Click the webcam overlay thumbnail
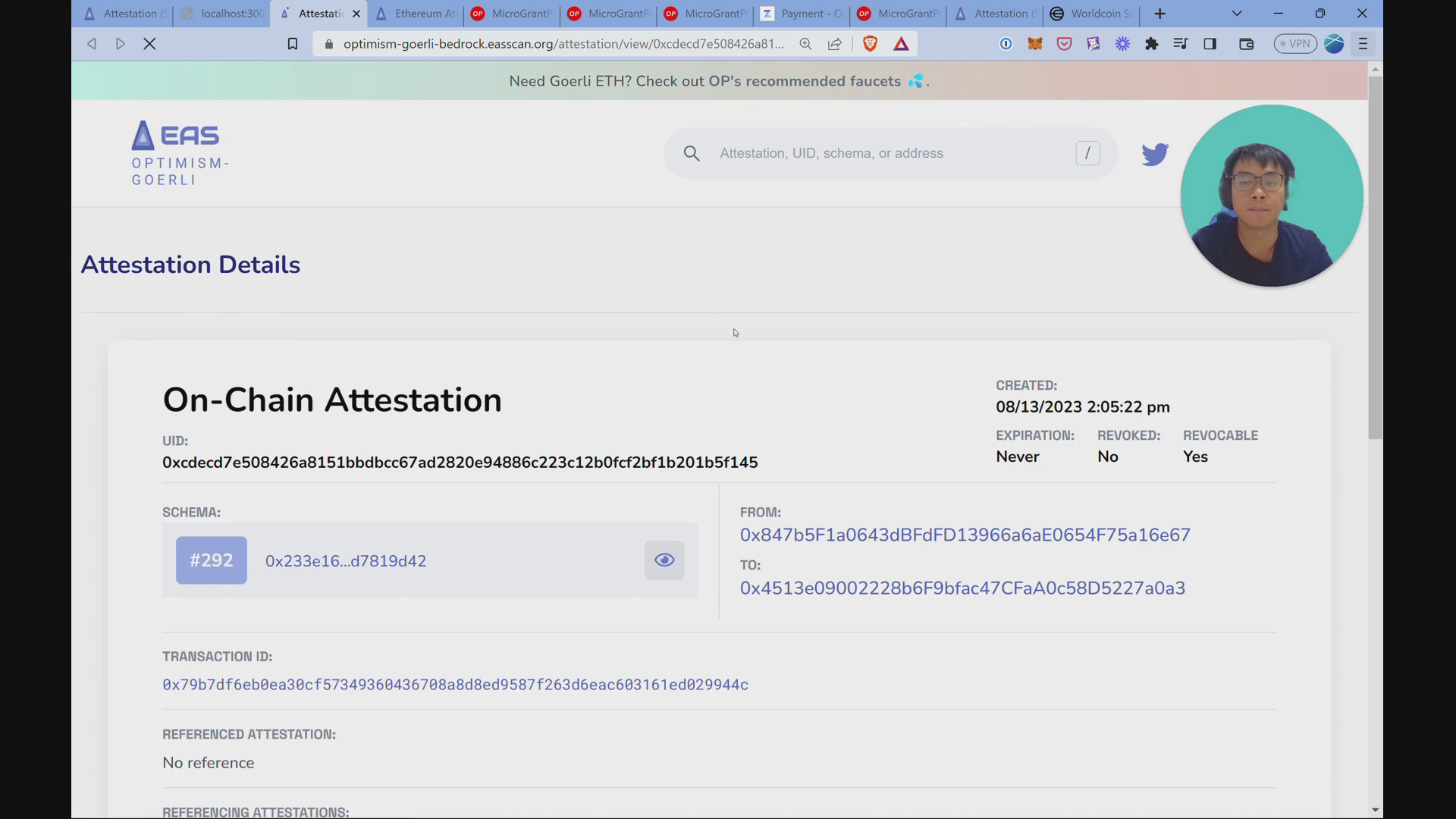Viewport: 1456px width, 819px height. 1272,196
